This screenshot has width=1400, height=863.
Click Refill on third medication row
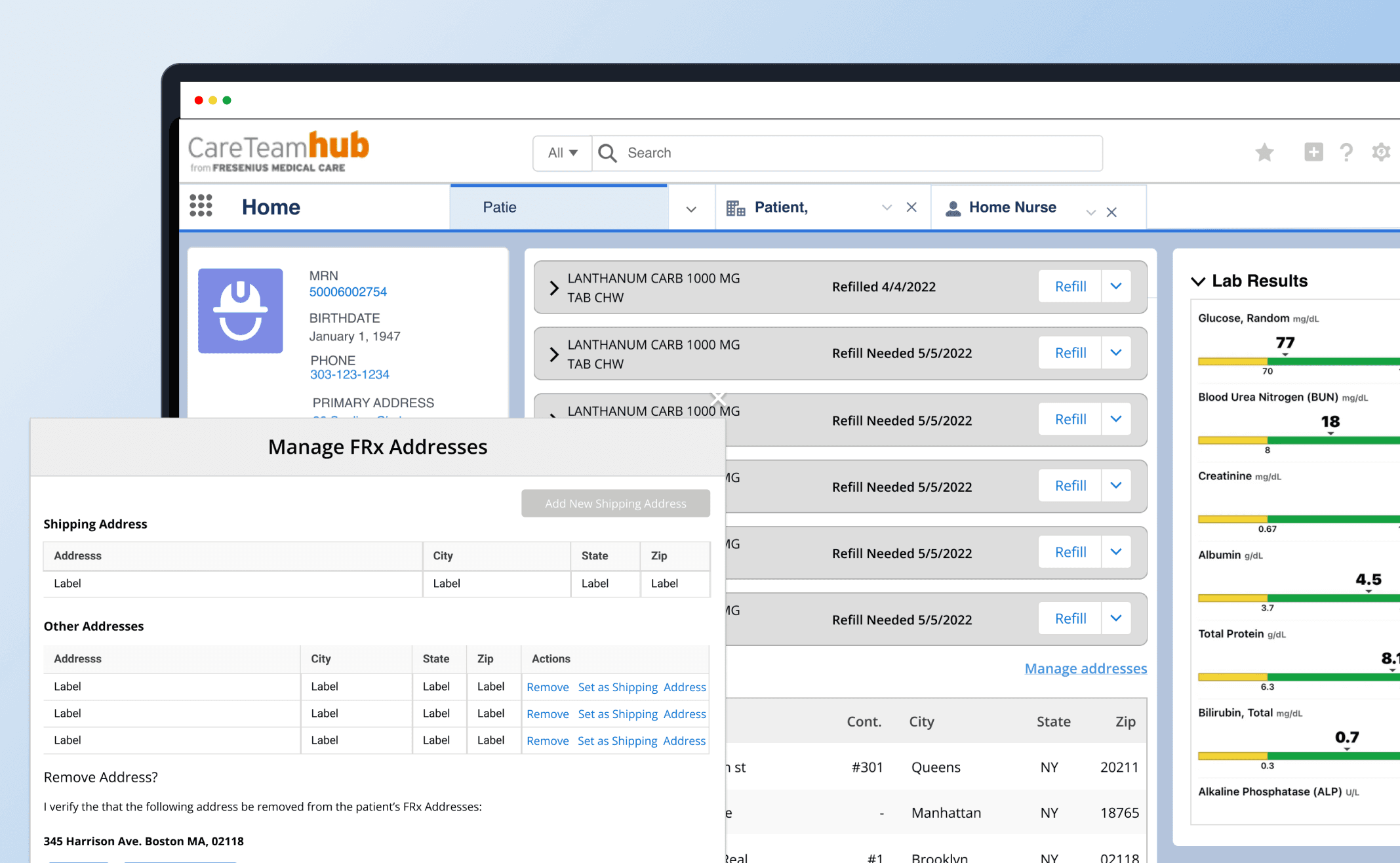(1070, 419)
